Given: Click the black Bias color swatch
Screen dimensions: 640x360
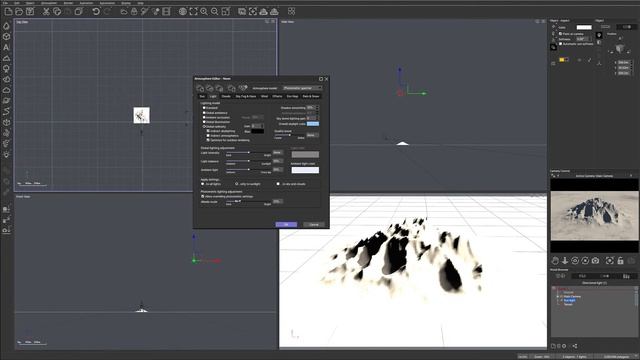Looking at the screenshot, I should click(x=258, y=131).
